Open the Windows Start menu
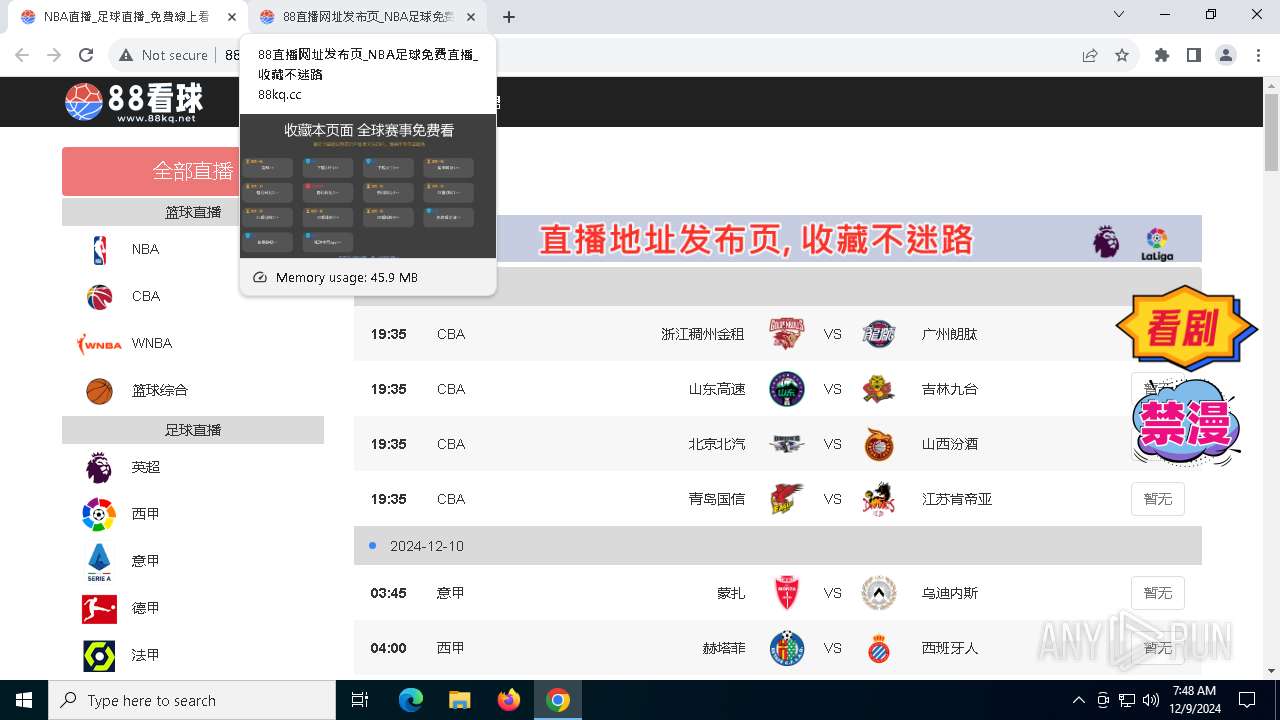Screen dimensions: 1280x720 (24, 700)
